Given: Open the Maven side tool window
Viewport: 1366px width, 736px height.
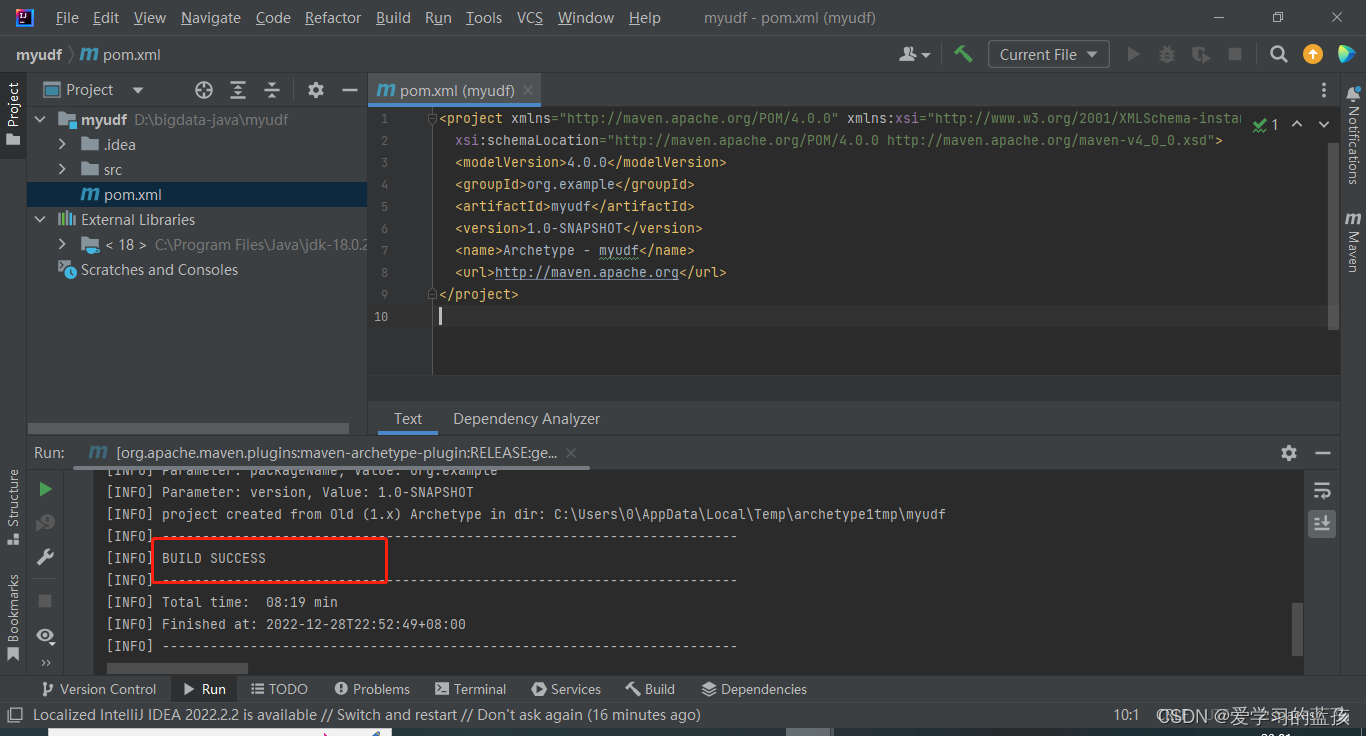Looking at the screenshot, I should click(1353, 241).
